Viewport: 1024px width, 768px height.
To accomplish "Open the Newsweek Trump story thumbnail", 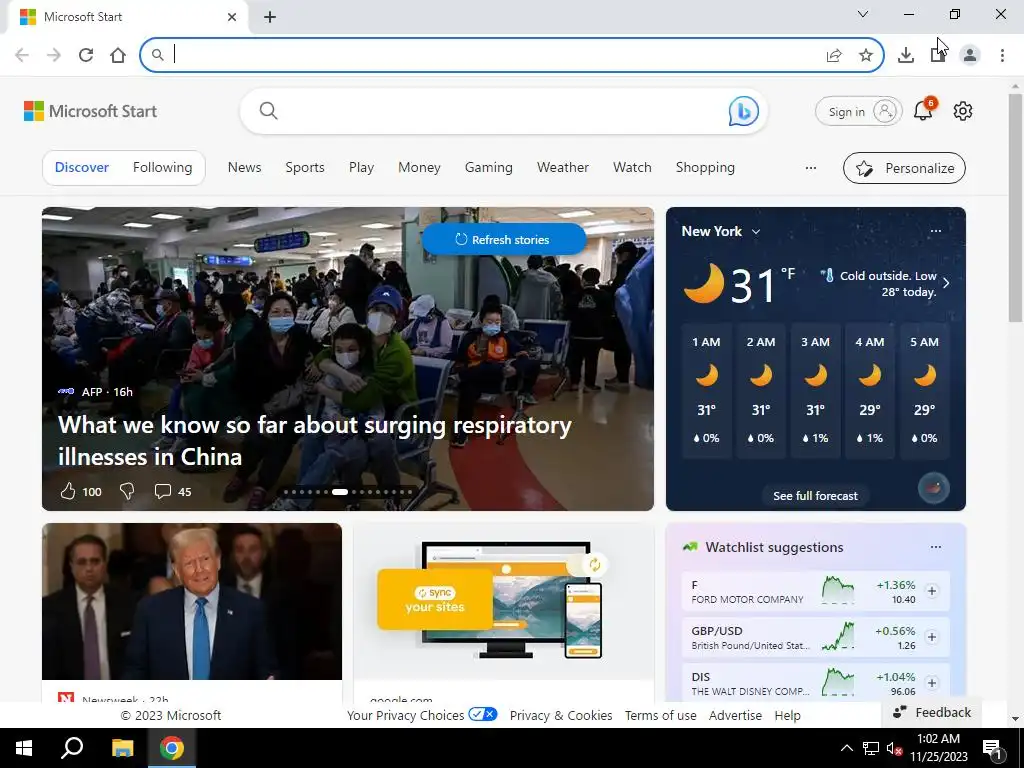I will point(192,601).
